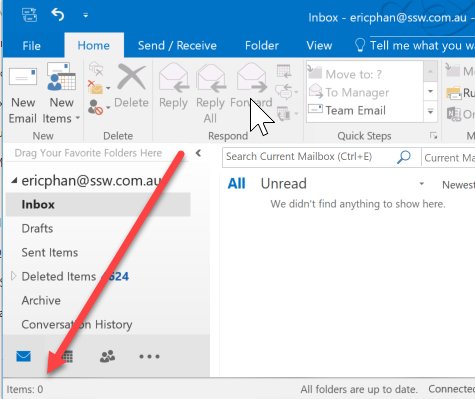Click the Forward button
Viewport: 475px width, 399px height.
(x=251, y=87)
